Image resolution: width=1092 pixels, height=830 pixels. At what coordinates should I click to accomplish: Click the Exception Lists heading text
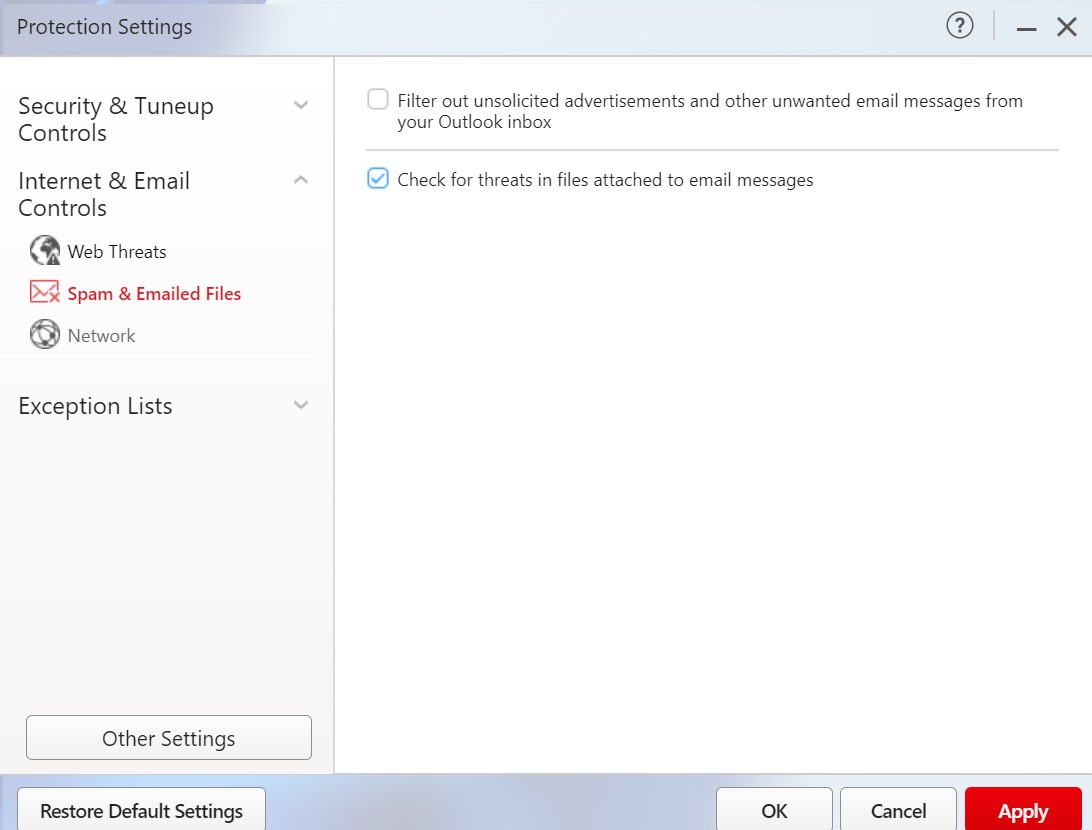95,406
